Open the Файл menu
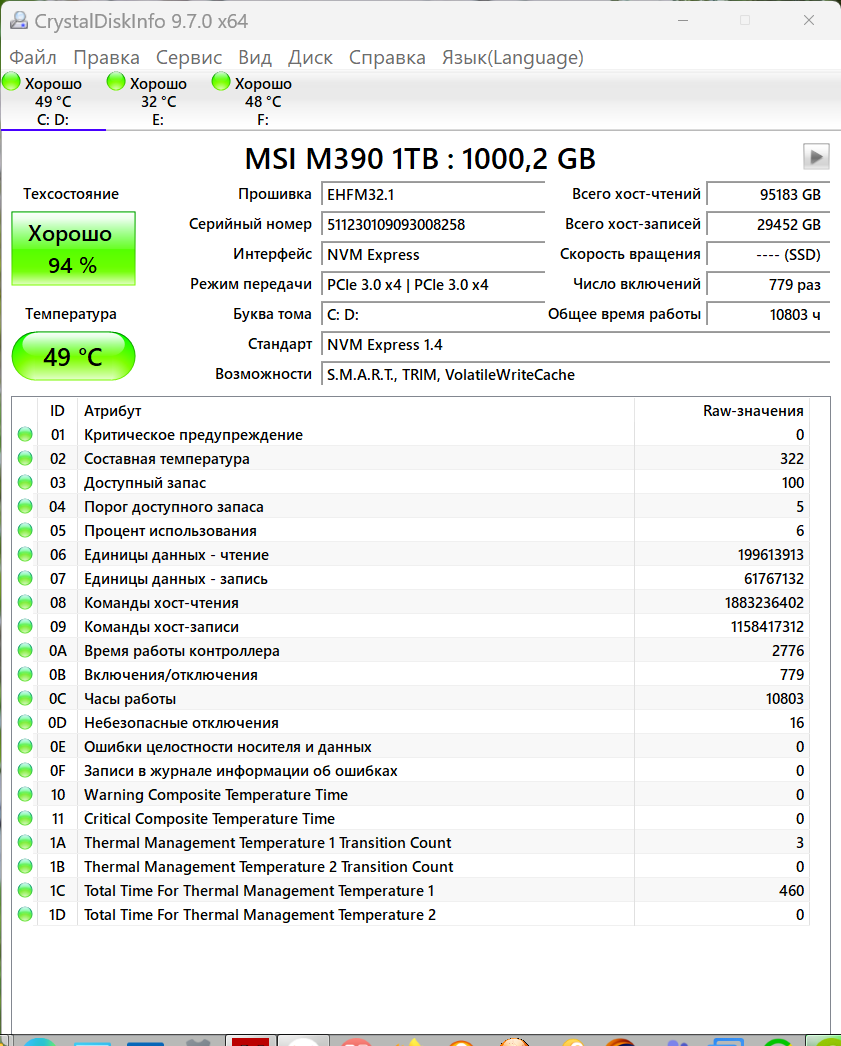This screenshot has width=841, height=1046. coord(33,57)
